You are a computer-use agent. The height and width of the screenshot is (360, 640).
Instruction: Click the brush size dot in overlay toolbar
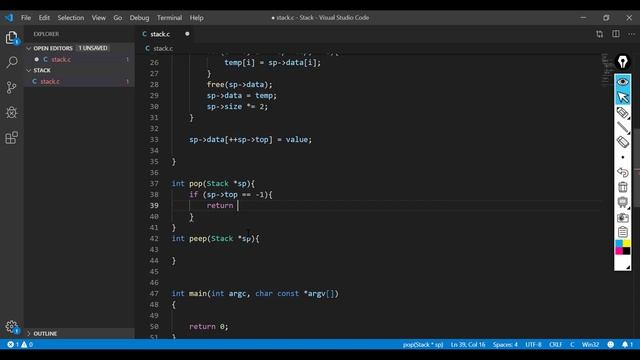622,157
